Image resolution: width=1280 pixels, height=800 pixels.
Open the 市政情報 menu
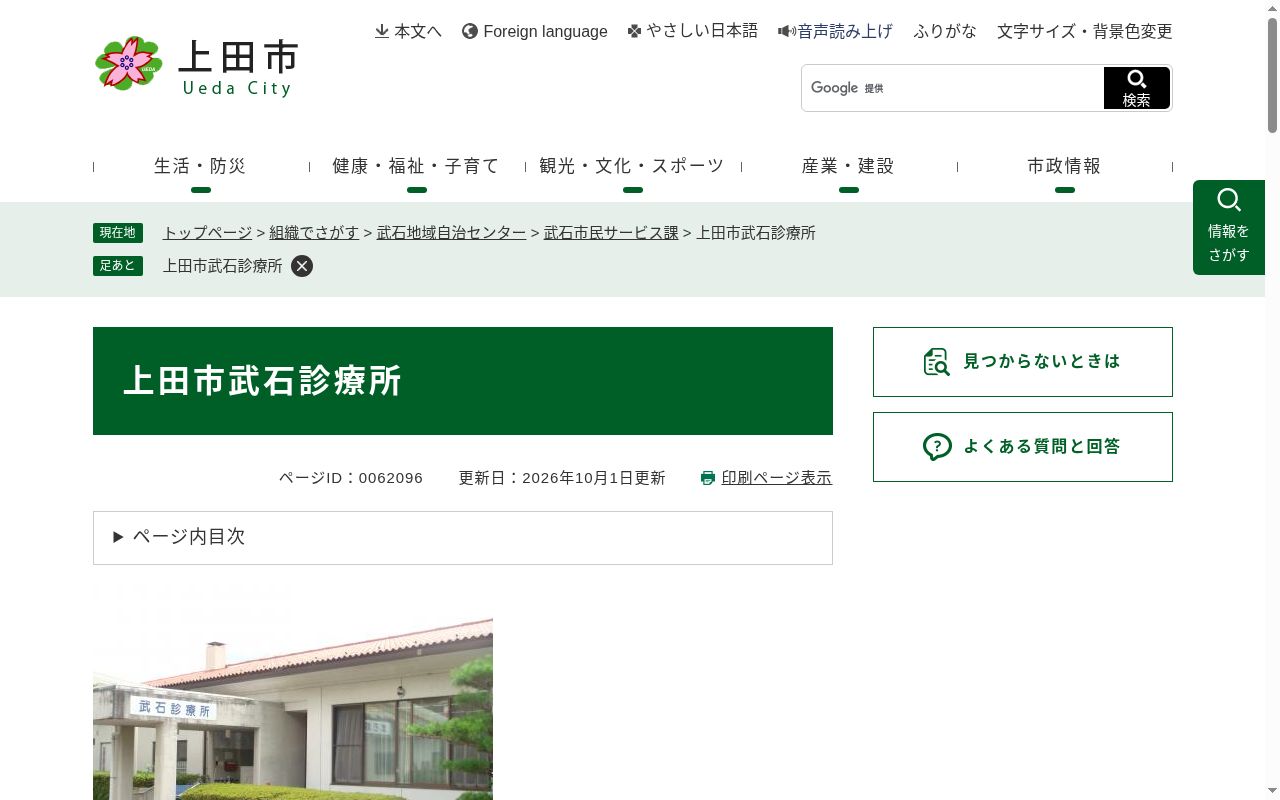pos(1064,167)
